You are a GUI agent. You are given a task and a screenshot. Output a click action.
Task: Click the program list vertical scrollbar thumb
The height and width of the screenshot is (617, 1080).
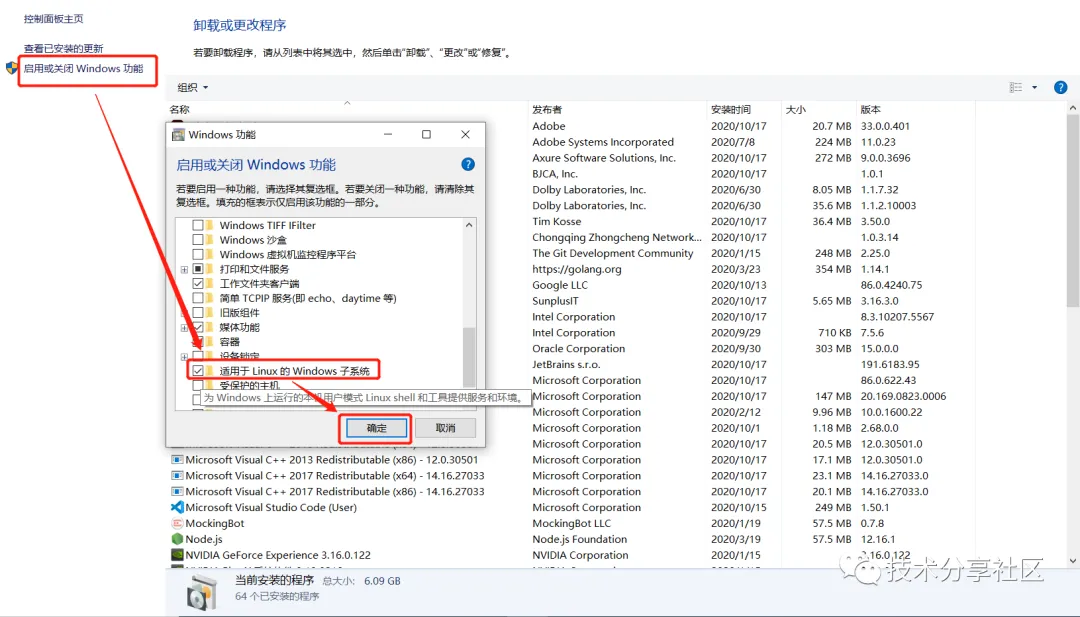pyautogui.click(x=1073, y=211)
